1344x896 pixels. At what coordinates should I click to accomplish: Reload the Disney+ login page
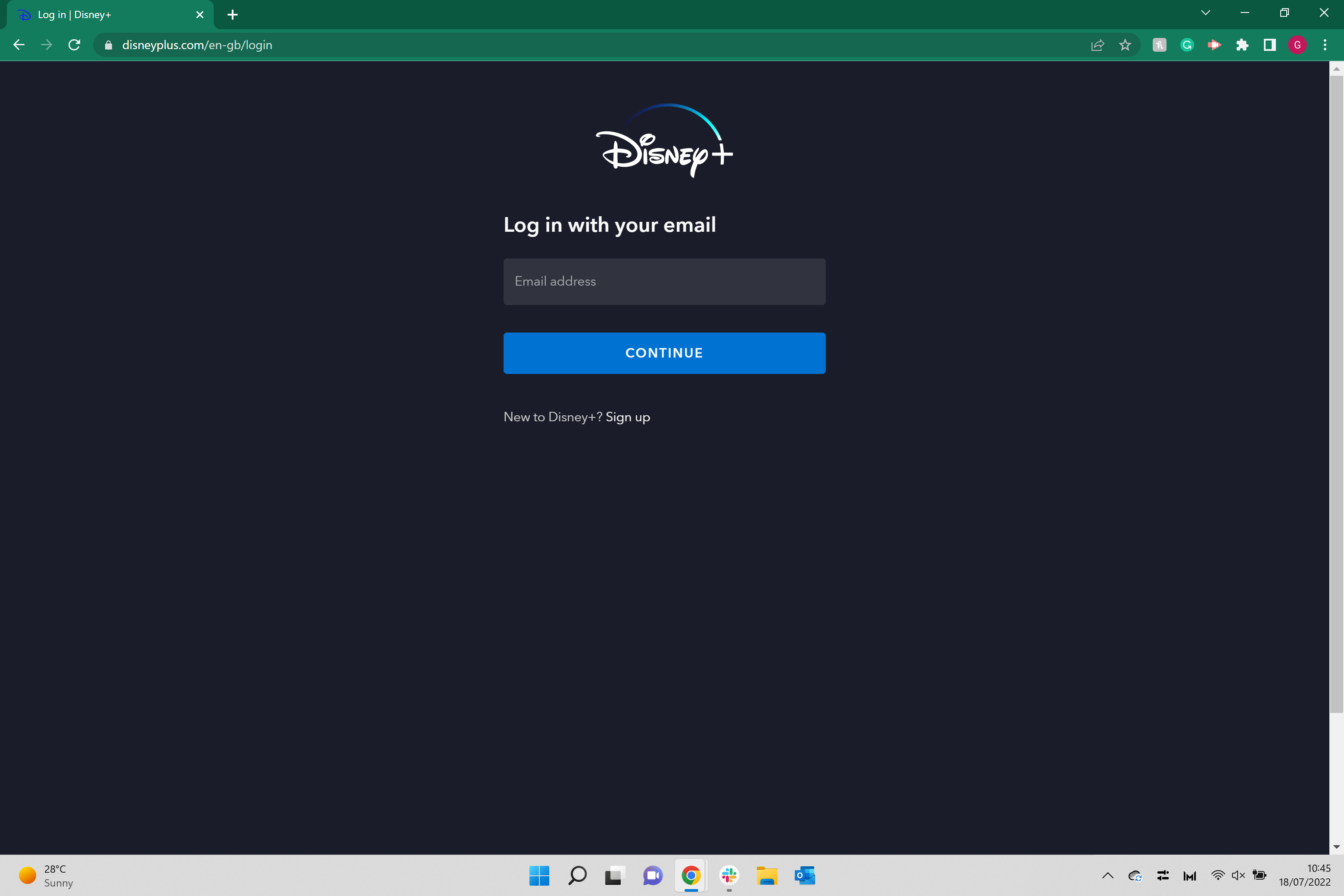(74, 44)
